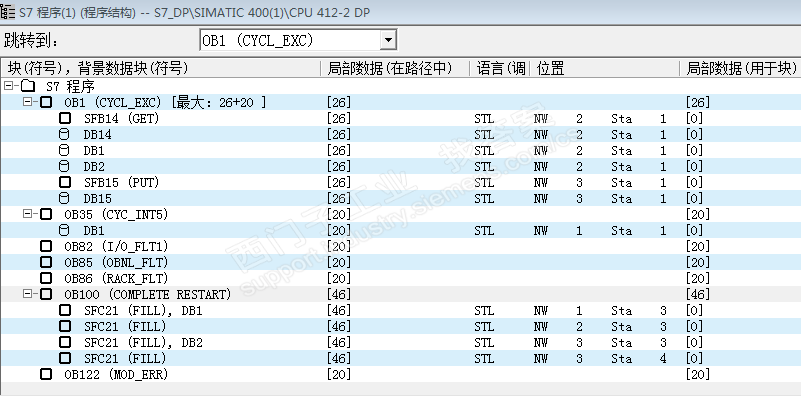Select the SFC21 (FILL), DB2 row
Image resolution: width=801 pixels, height=396 pixels.
(x=400, y=342)
